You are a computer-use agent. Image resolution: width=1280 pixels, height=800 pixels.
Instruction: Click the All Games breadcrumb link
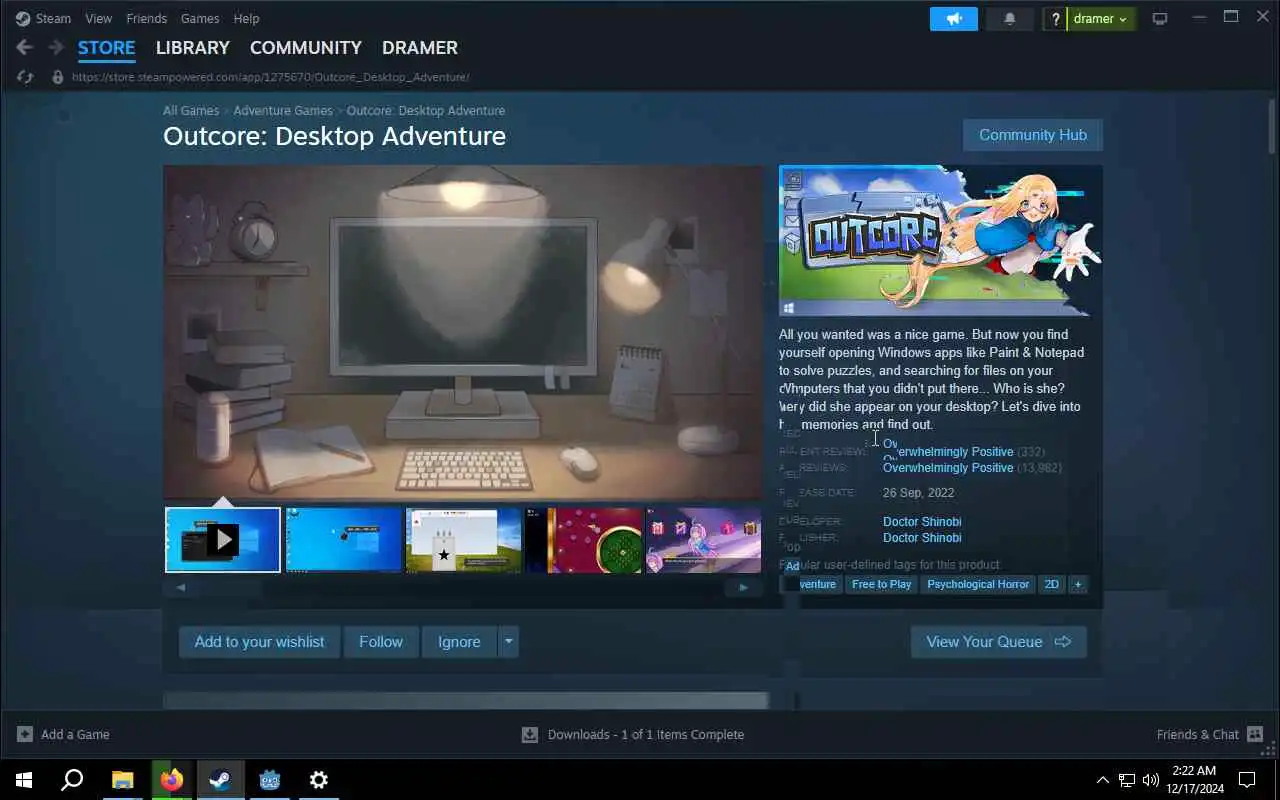[x=191, y=110]
